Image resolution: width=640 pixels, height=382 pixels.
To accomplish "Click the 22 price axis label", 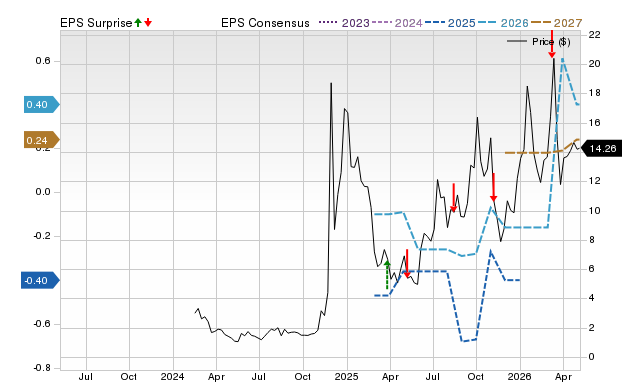I will 594,35.
